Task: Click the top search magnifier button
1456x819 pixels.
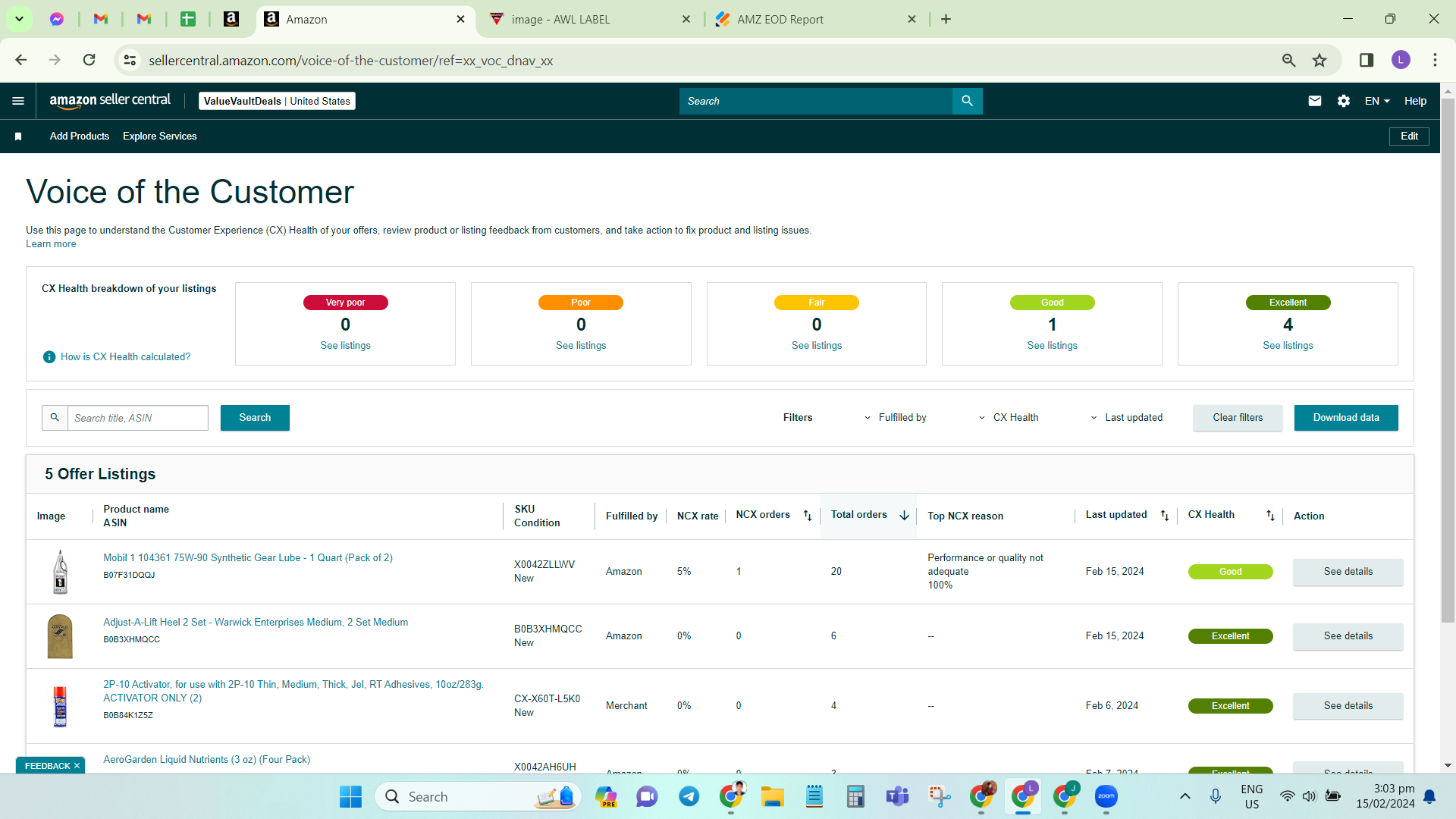Action: pyautogui.click(x=967, y=101)
